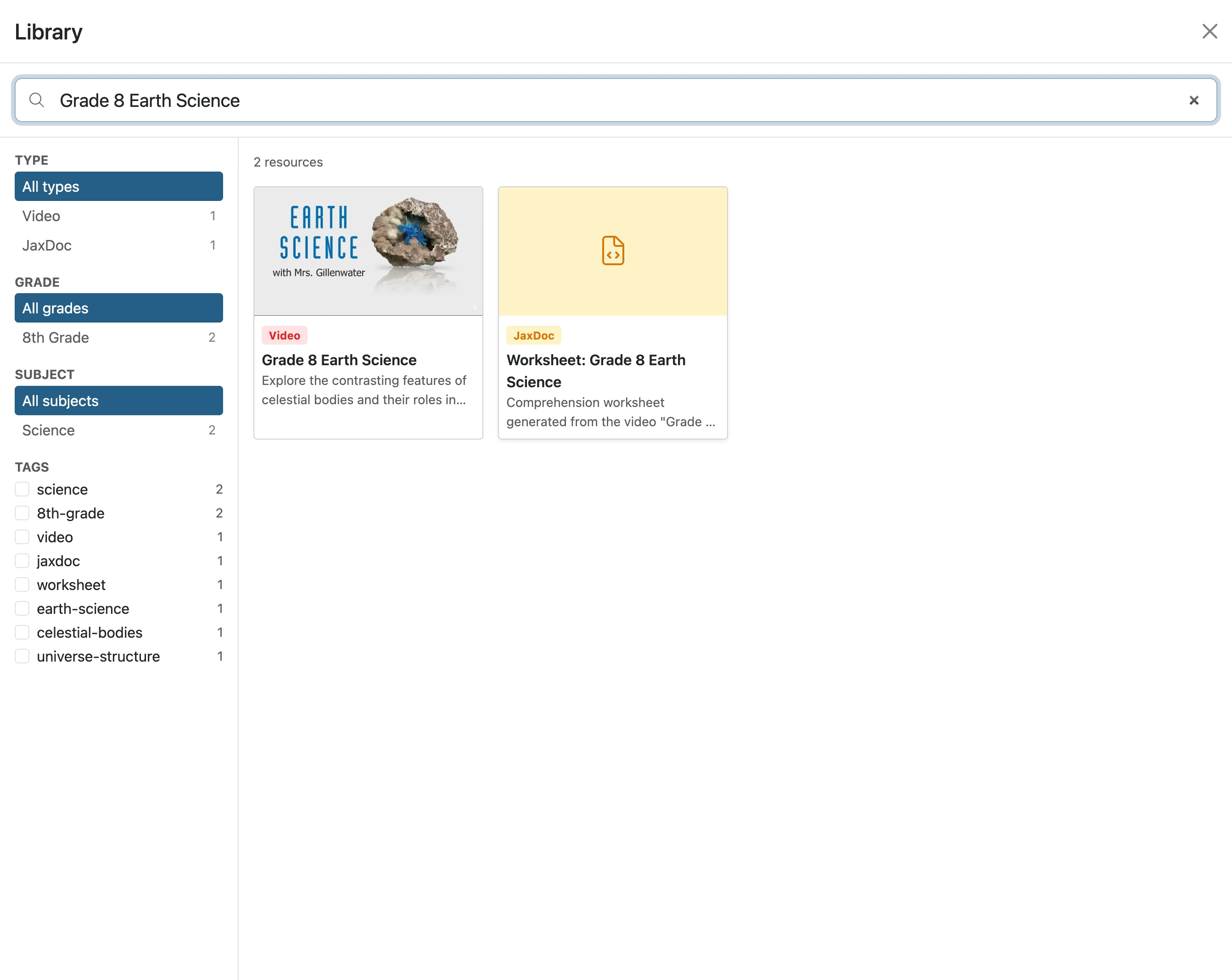This screenshot has height=980, width=1232.
Task: Select the All grades filter
Action: pos(119,308)
